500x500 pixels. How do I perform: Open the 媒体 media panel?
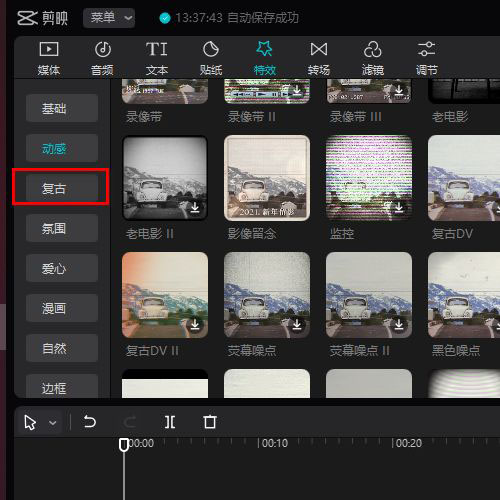click(49, 58)
